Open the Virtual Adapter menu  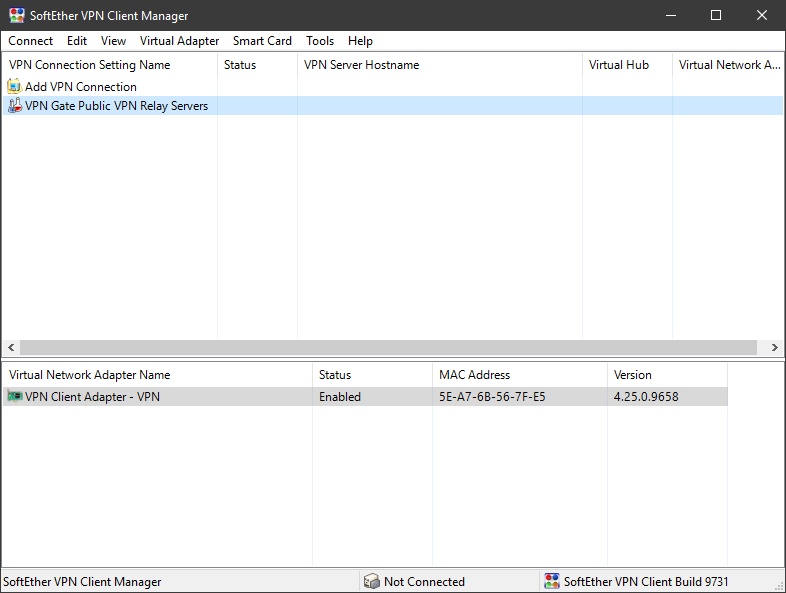tap(179, 41)
